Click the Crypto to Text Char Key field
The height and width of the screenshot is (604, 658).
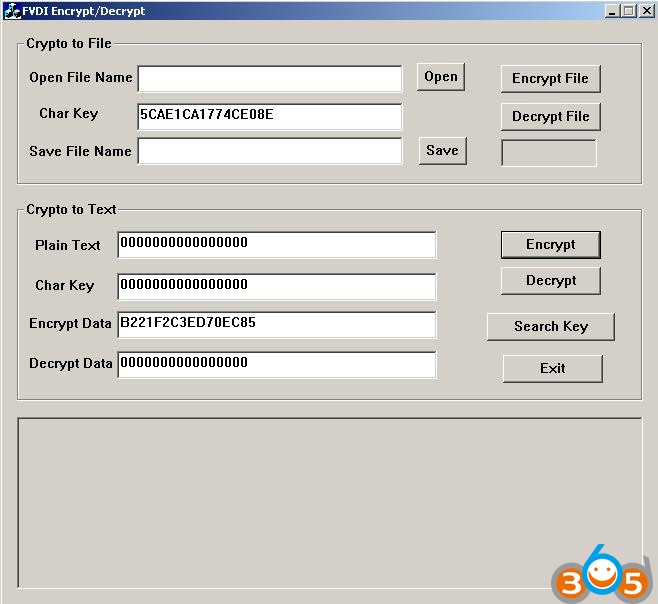[277, 287]
